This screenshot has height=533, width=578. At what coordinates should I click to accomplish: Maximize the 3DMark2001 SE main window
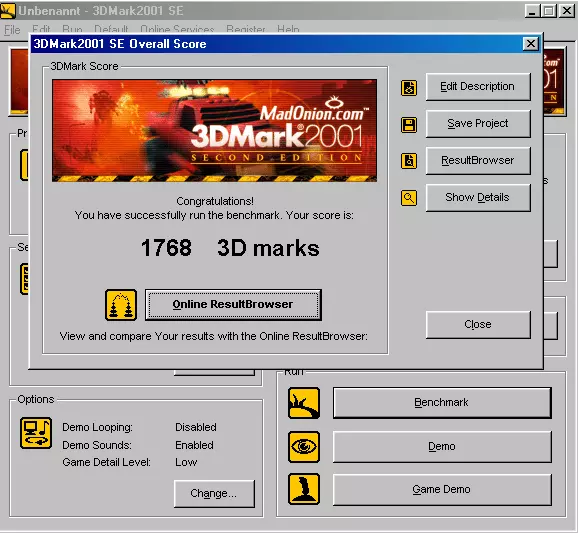click(x=549, y=11)
